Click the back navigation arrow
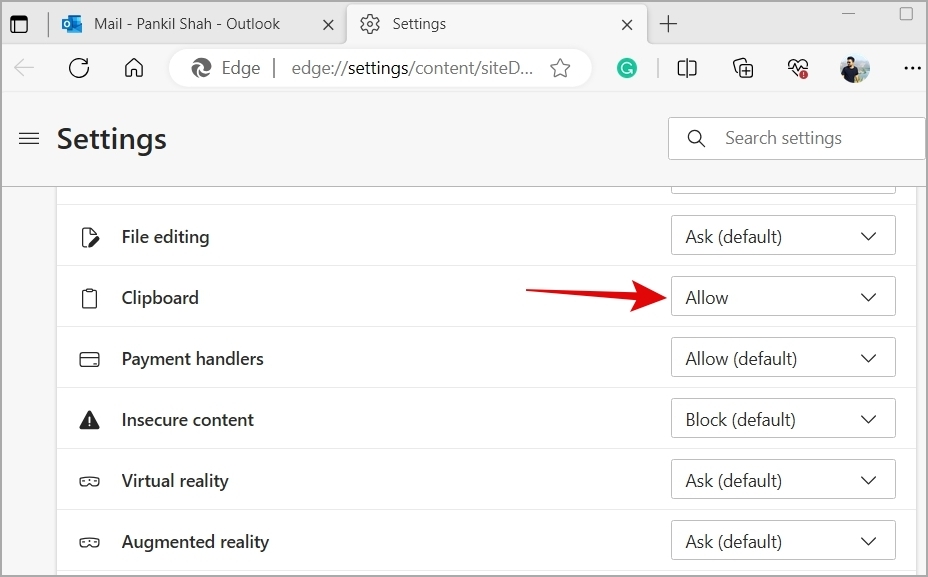 tap(24, 68)
